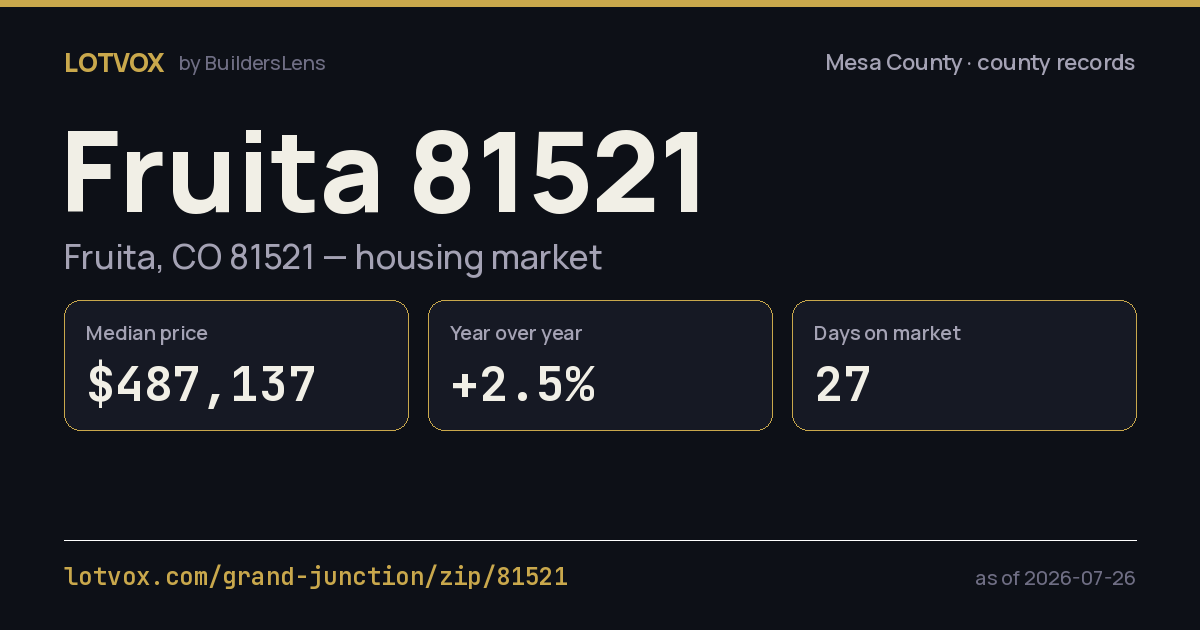Screen dimensions: 1200x630
Task: Open the Median price card
Action: [236, 366]
